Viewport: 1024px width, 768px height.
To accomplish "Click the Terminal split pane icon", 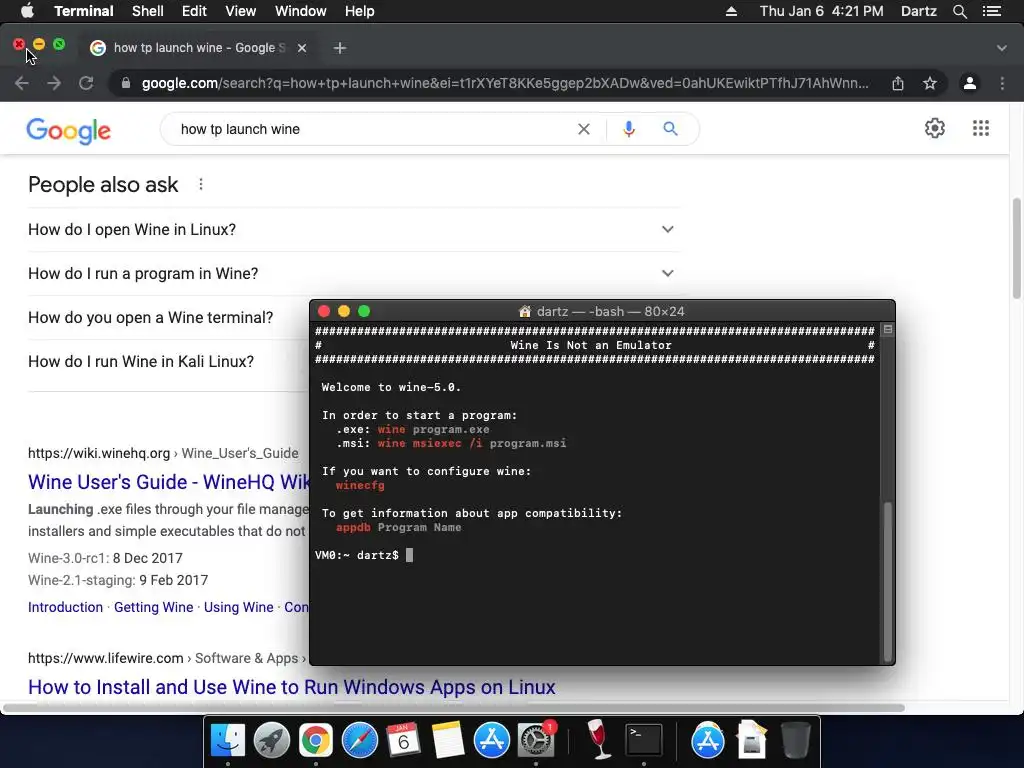I will pyautogui.click(x=888, y=330).
